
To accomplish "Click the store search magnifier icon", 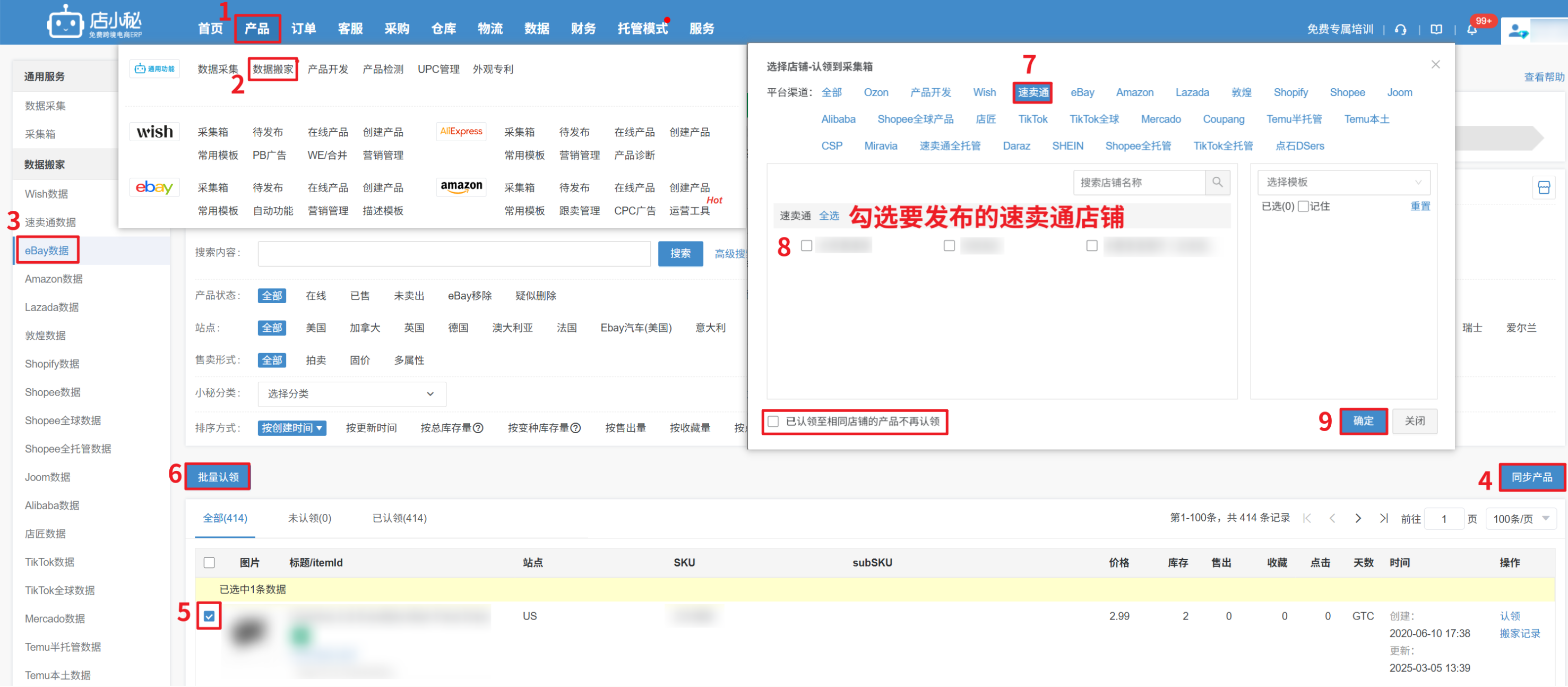I will (x=1217, y=182).
